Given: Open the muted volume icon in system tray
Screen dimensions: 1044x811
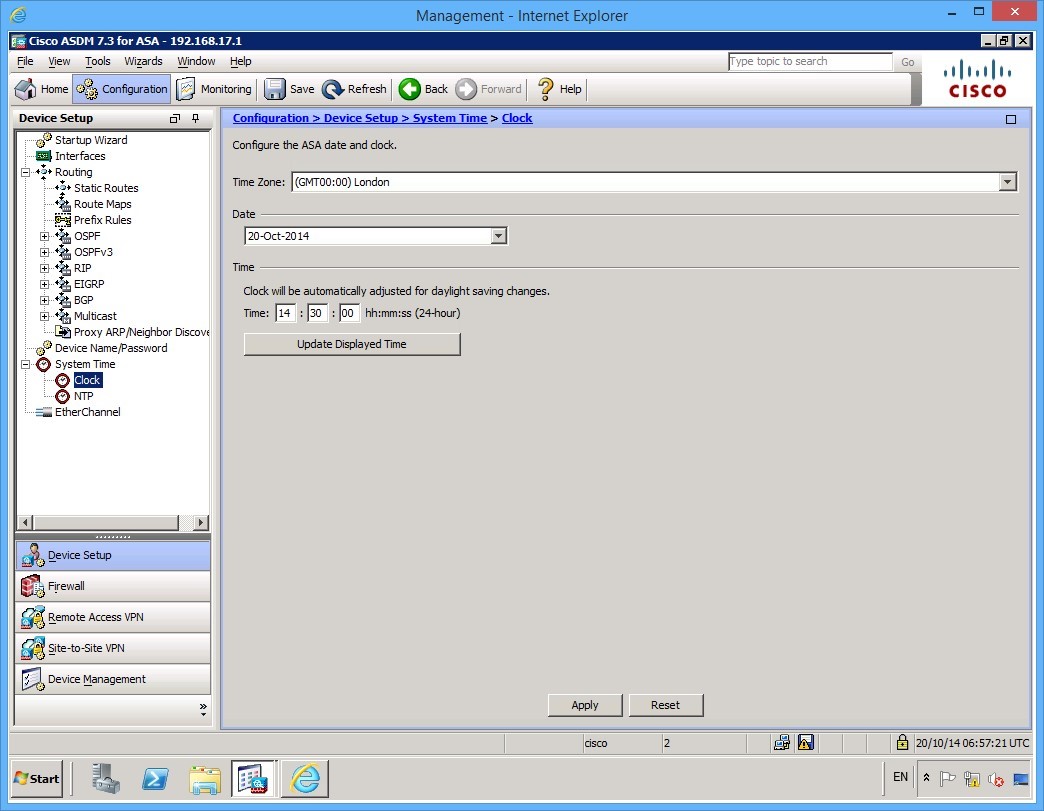Looking at the screenshot, I should tap(996, 778).
